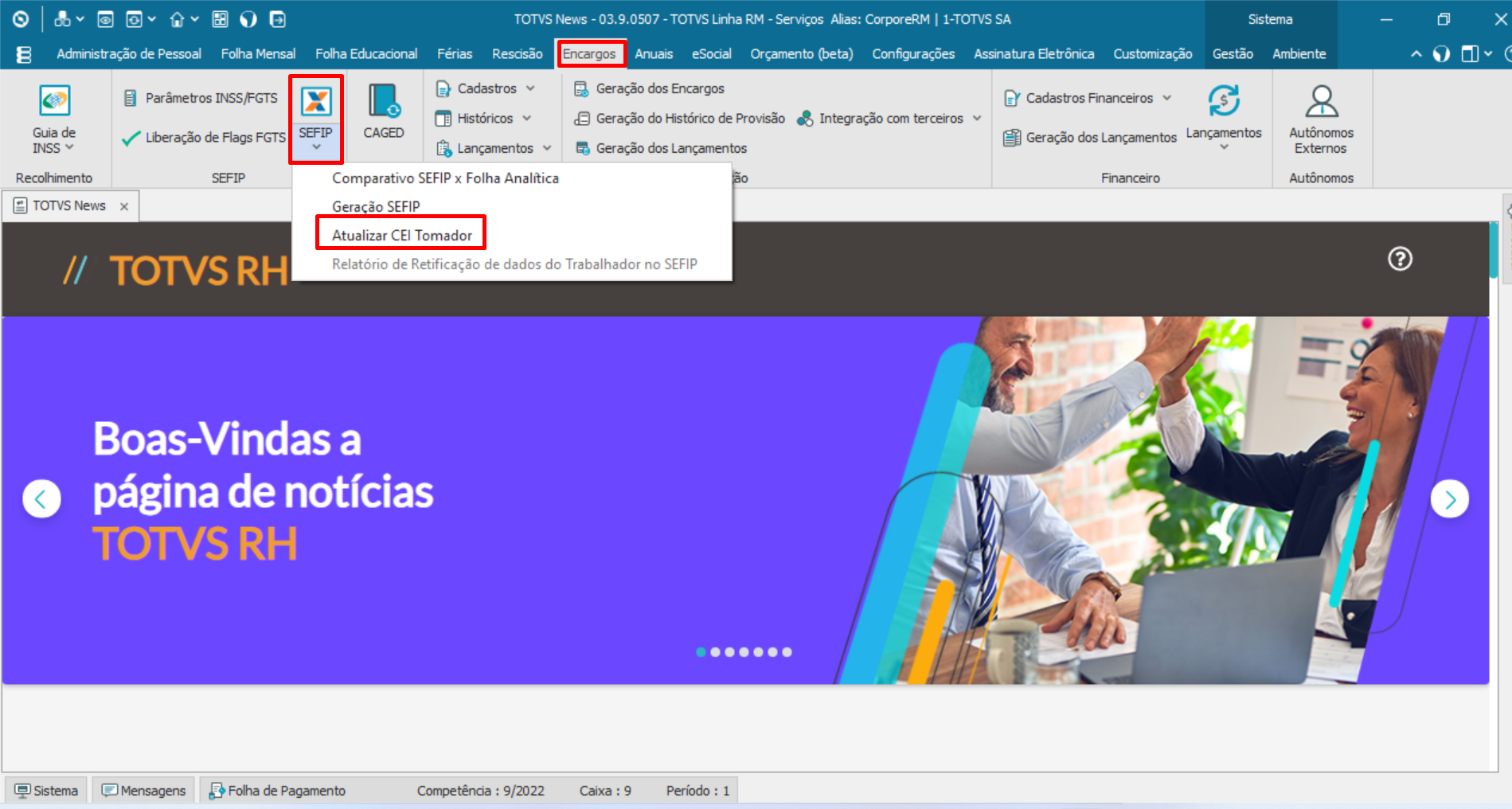Click the refresh window icon in quick access bar
1512x809 pixels.
point(134,19)
